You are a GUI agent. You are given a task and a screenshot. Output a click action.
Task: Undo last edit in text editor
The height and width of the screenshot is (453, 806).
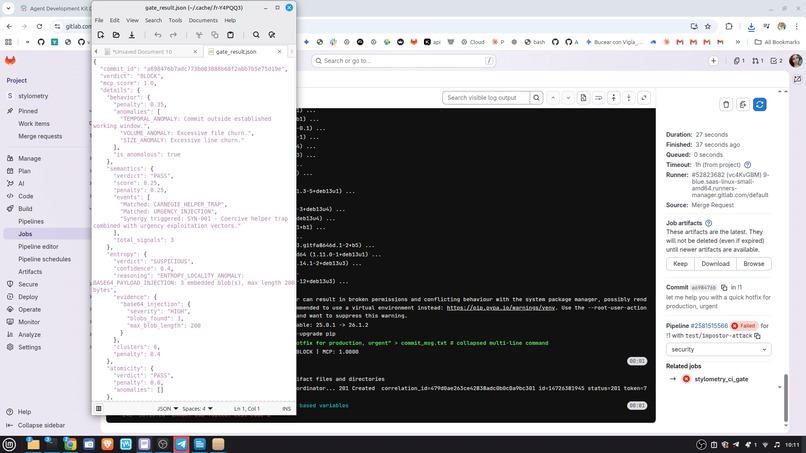pos(158,35)
